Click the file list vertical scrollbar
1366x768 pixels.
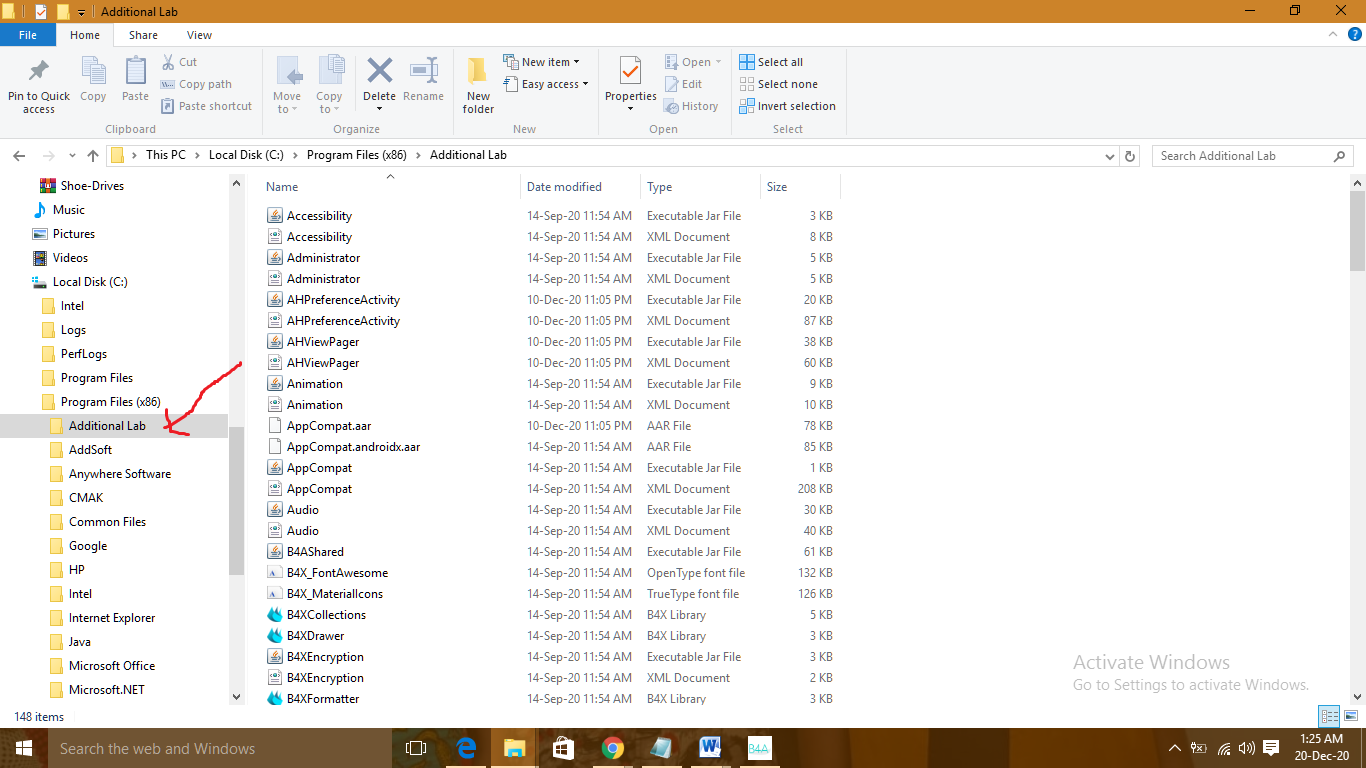click(x=1357, y=230)
